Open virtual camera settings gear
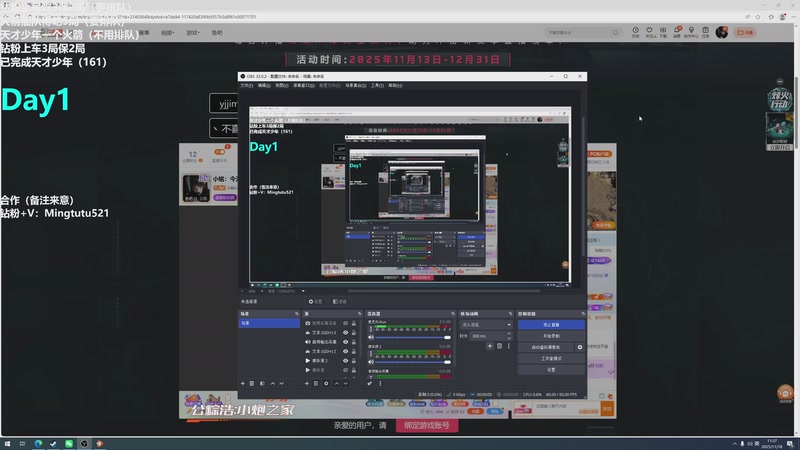This screenshot has width=800, height=450. click(x=580, y=347)
